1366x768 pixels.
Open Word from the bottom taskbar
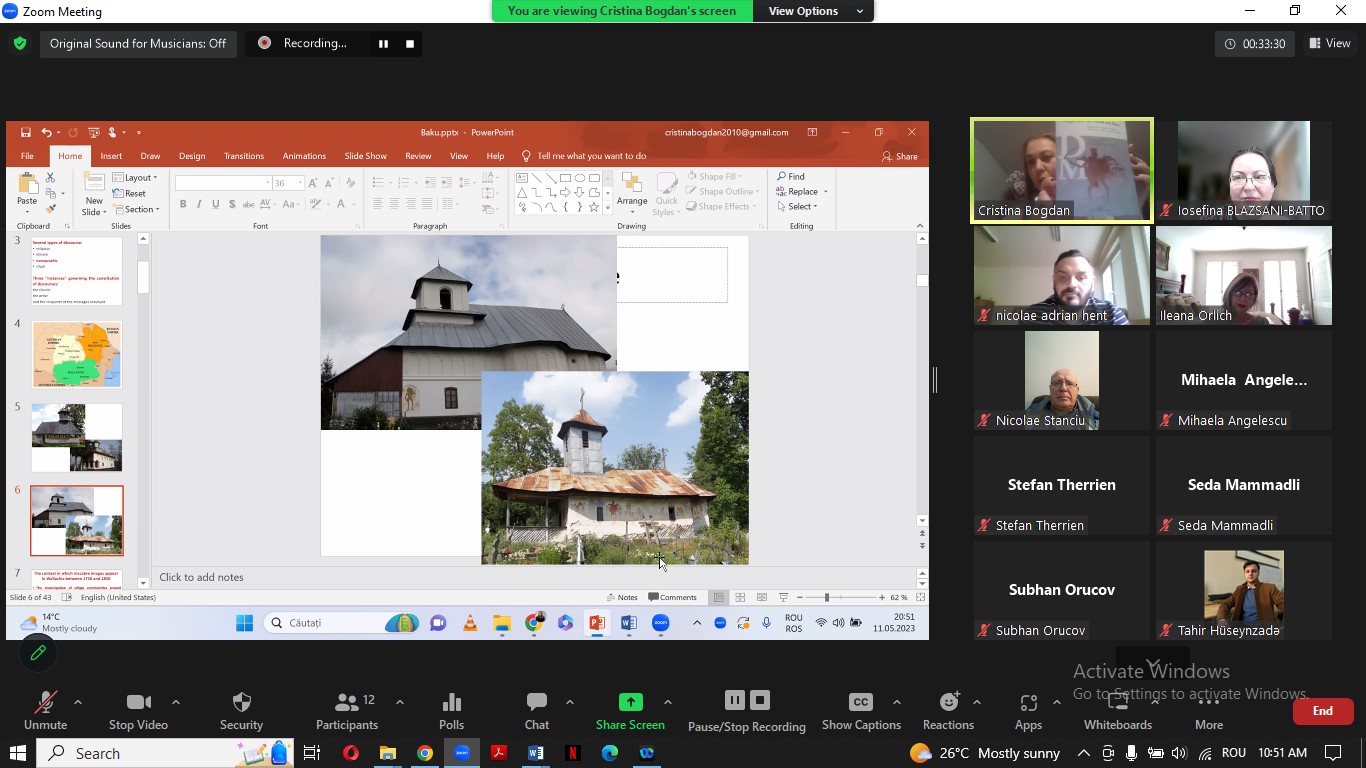(536, 753)
